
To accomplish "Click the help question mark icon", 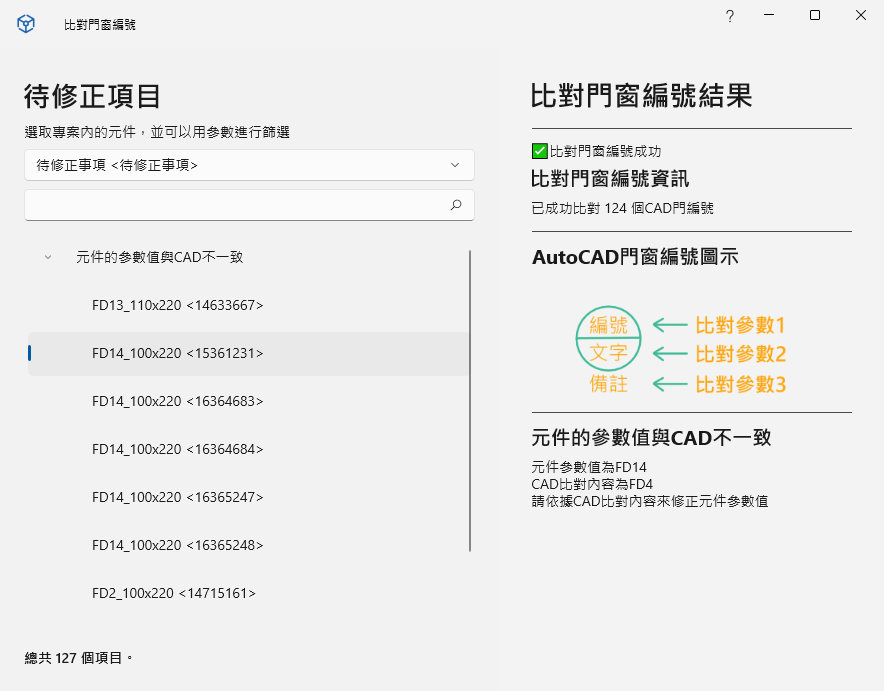I will 730,16.
